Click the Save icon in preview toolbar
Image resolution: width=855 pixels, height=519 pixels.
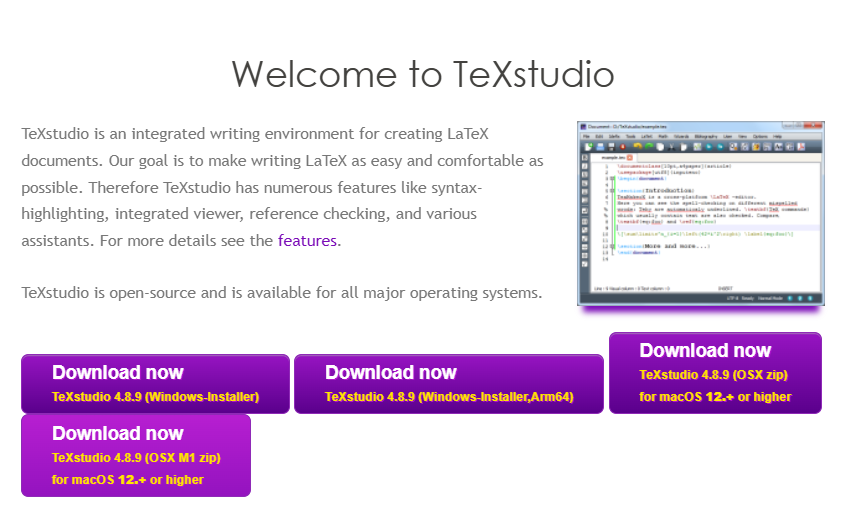click(x=609, y=146)
